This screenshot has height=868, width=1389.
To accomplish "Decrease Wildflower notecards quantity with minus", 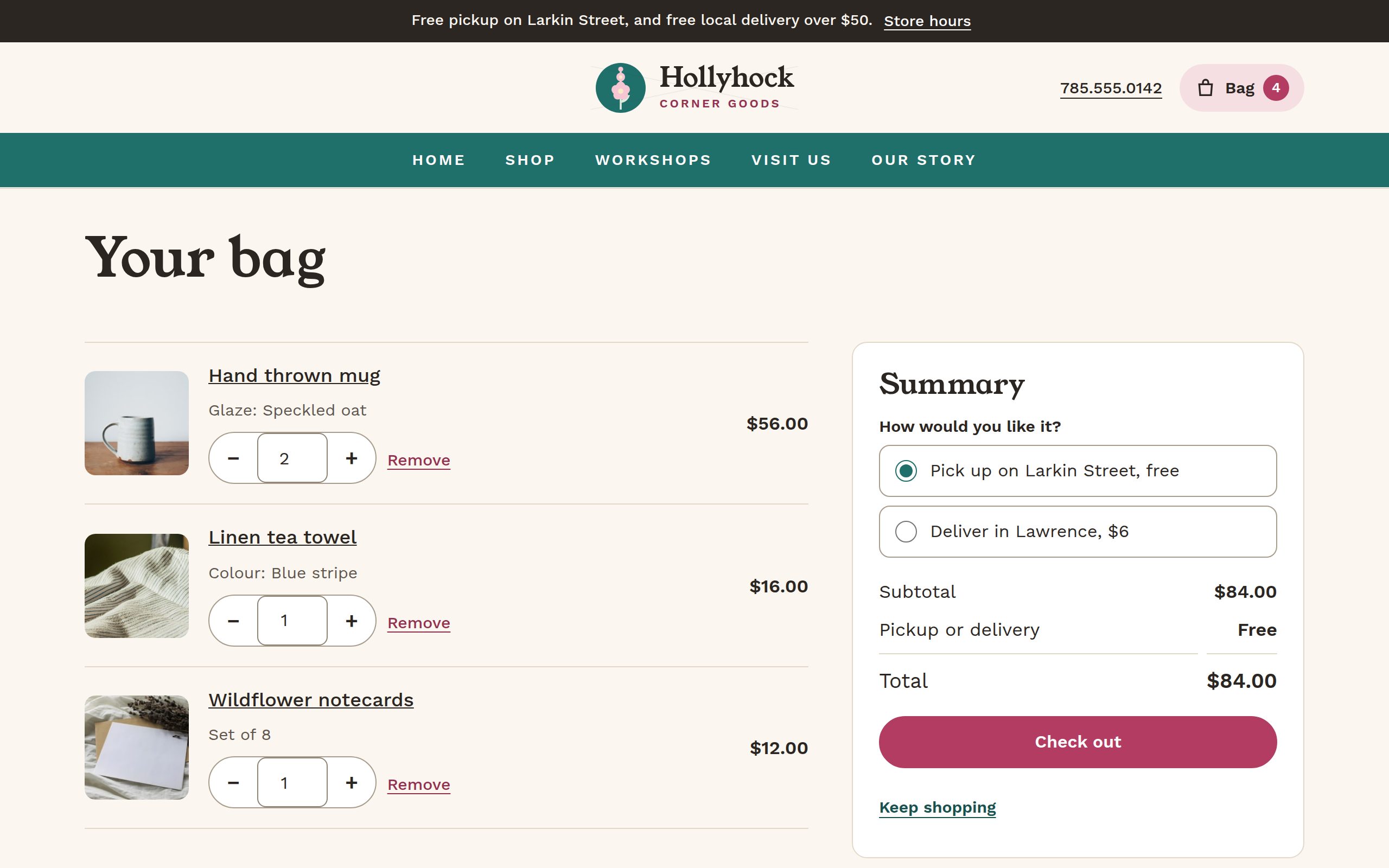I will pyautogui.click(x=233, y=782).
